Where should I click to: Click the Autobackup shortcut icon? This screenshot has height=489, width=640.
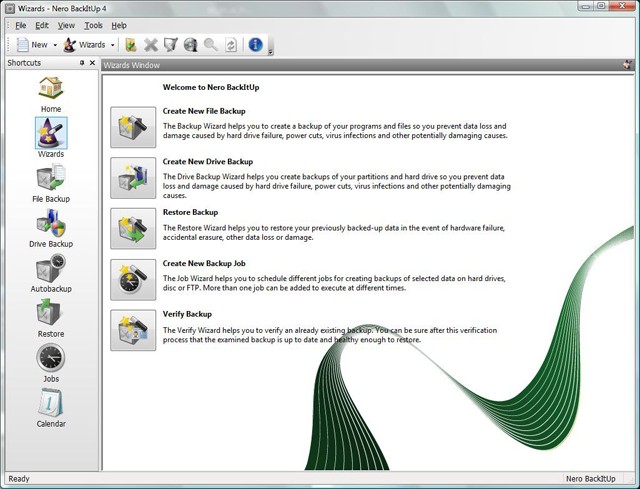pos(50,271)
